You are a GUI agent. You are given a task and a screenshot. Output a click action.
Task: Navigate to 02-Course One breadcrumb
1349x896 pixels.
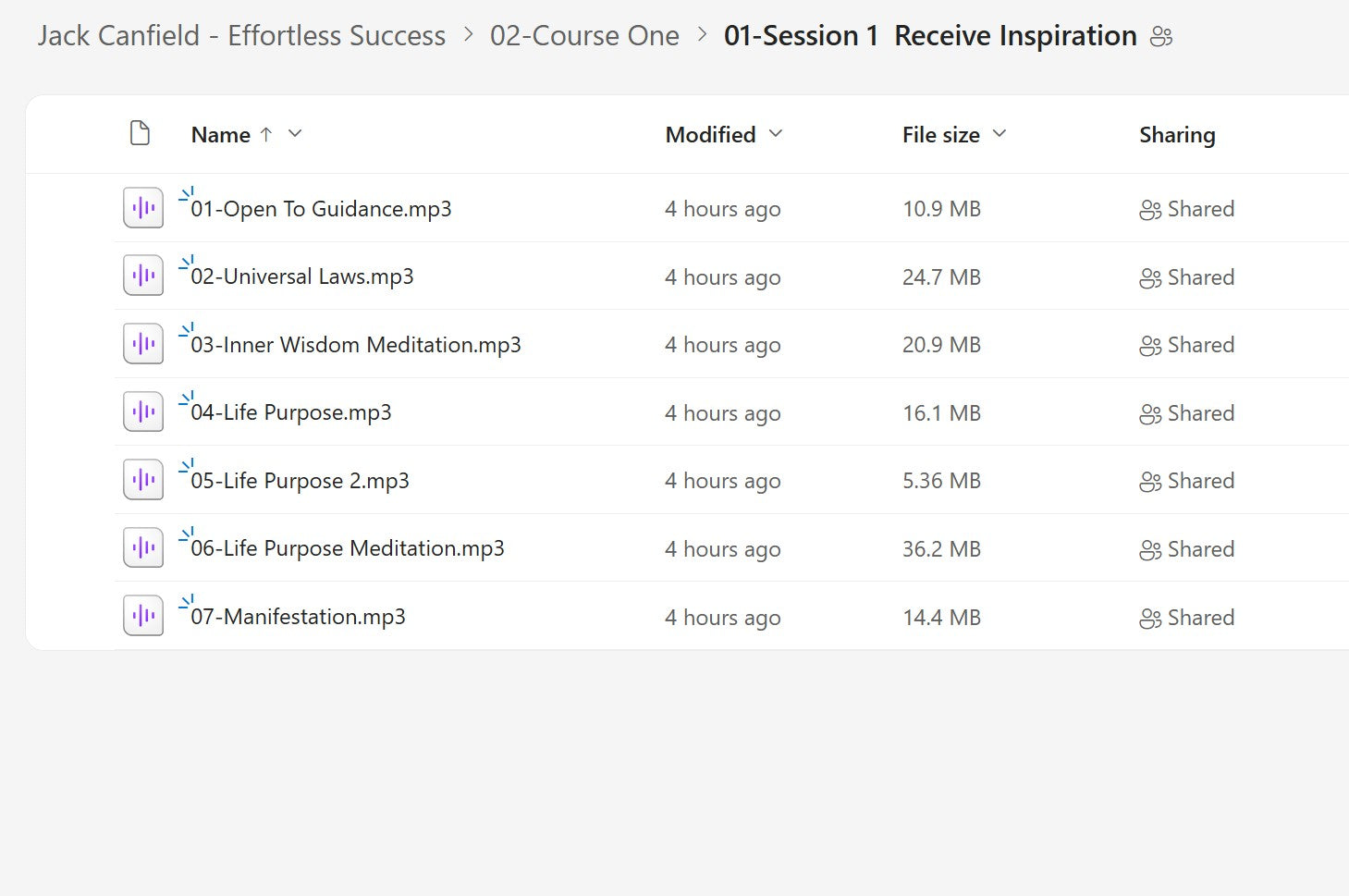pos(585,35)
